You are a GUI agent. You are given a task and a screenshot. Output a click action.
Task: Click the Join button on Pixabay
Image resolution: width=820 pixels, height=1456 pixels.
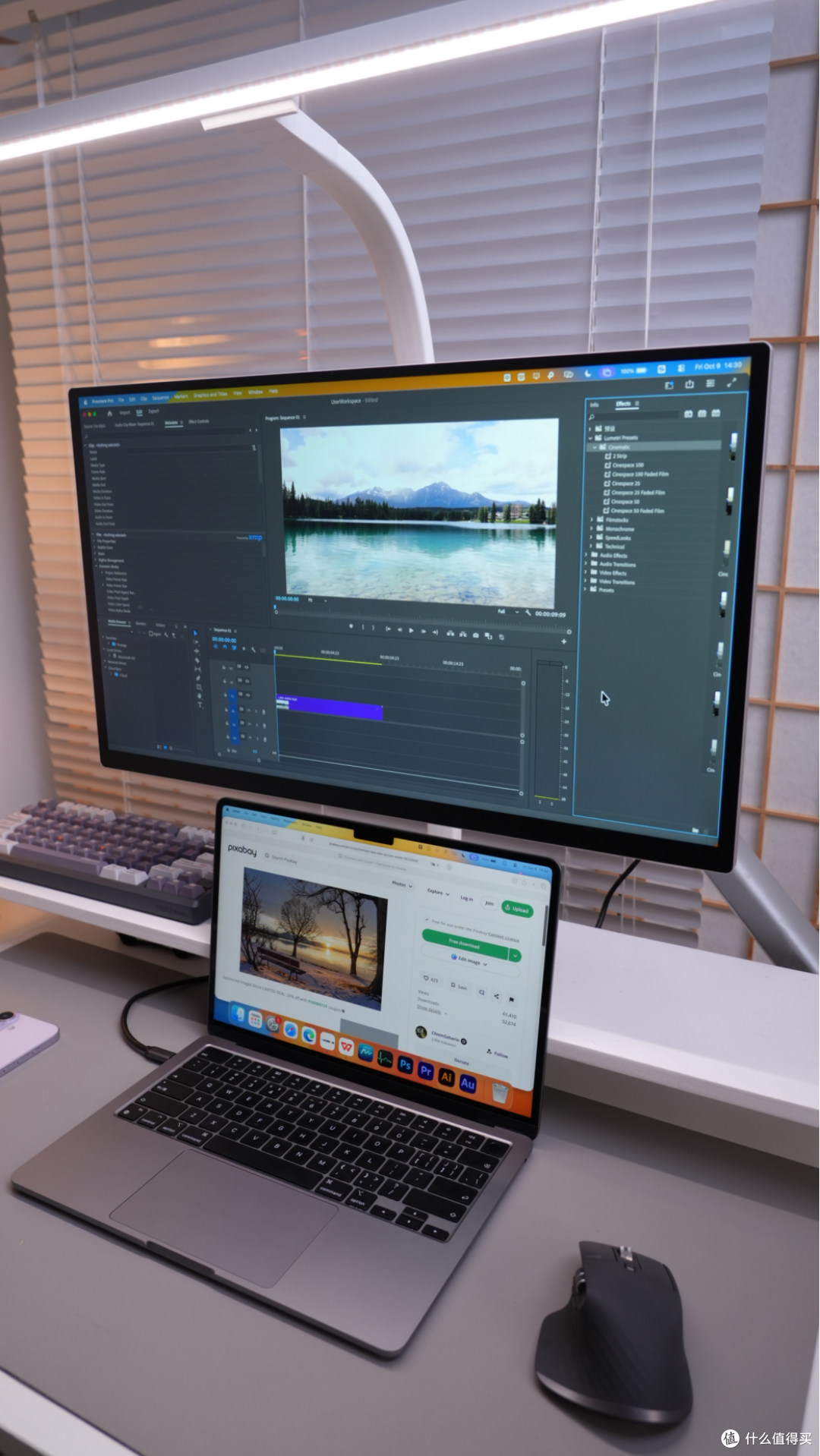tap(489, 903)
